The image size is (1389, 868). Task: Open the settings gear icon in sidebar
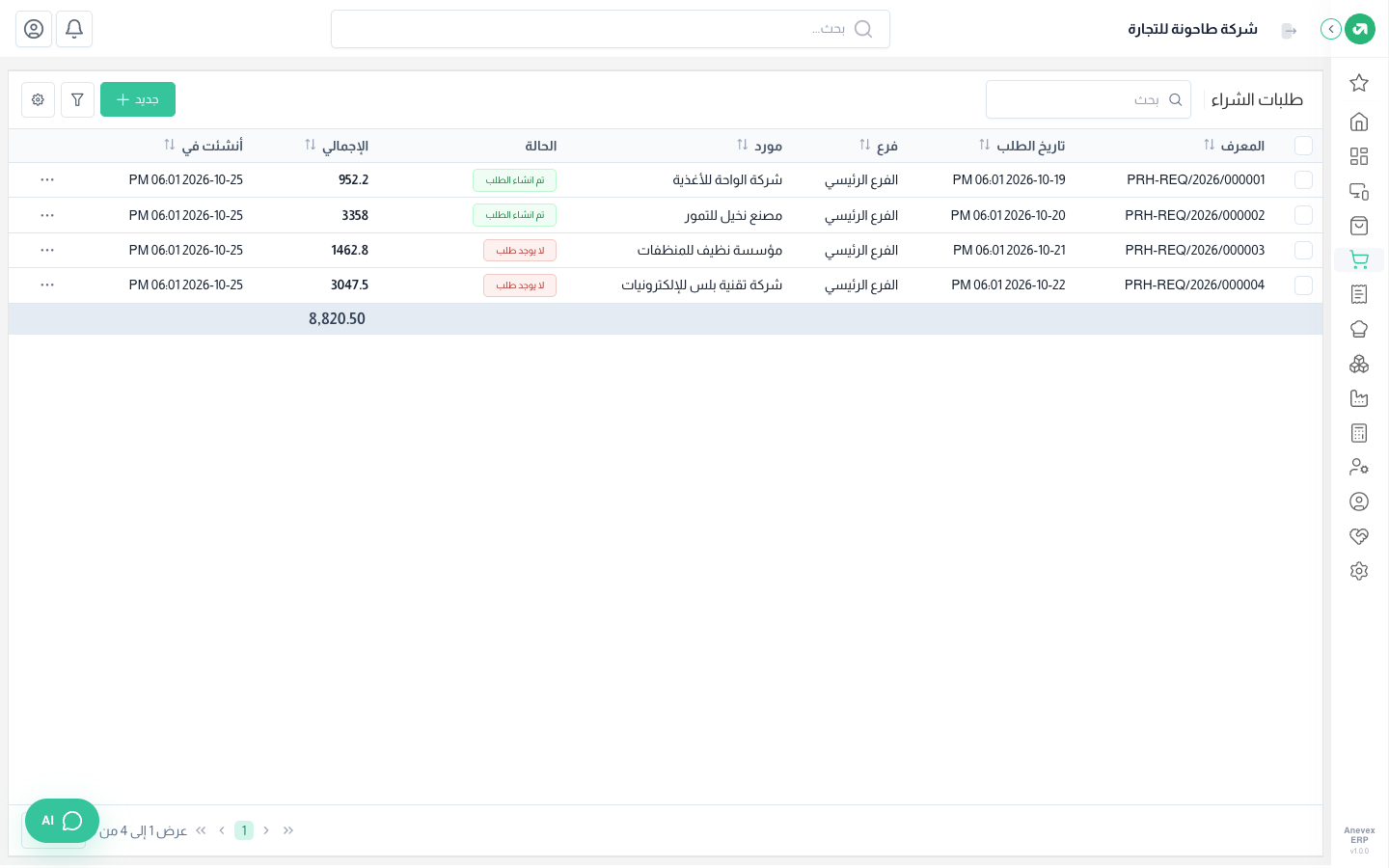pyautogui.click(x=1359, y=571)
